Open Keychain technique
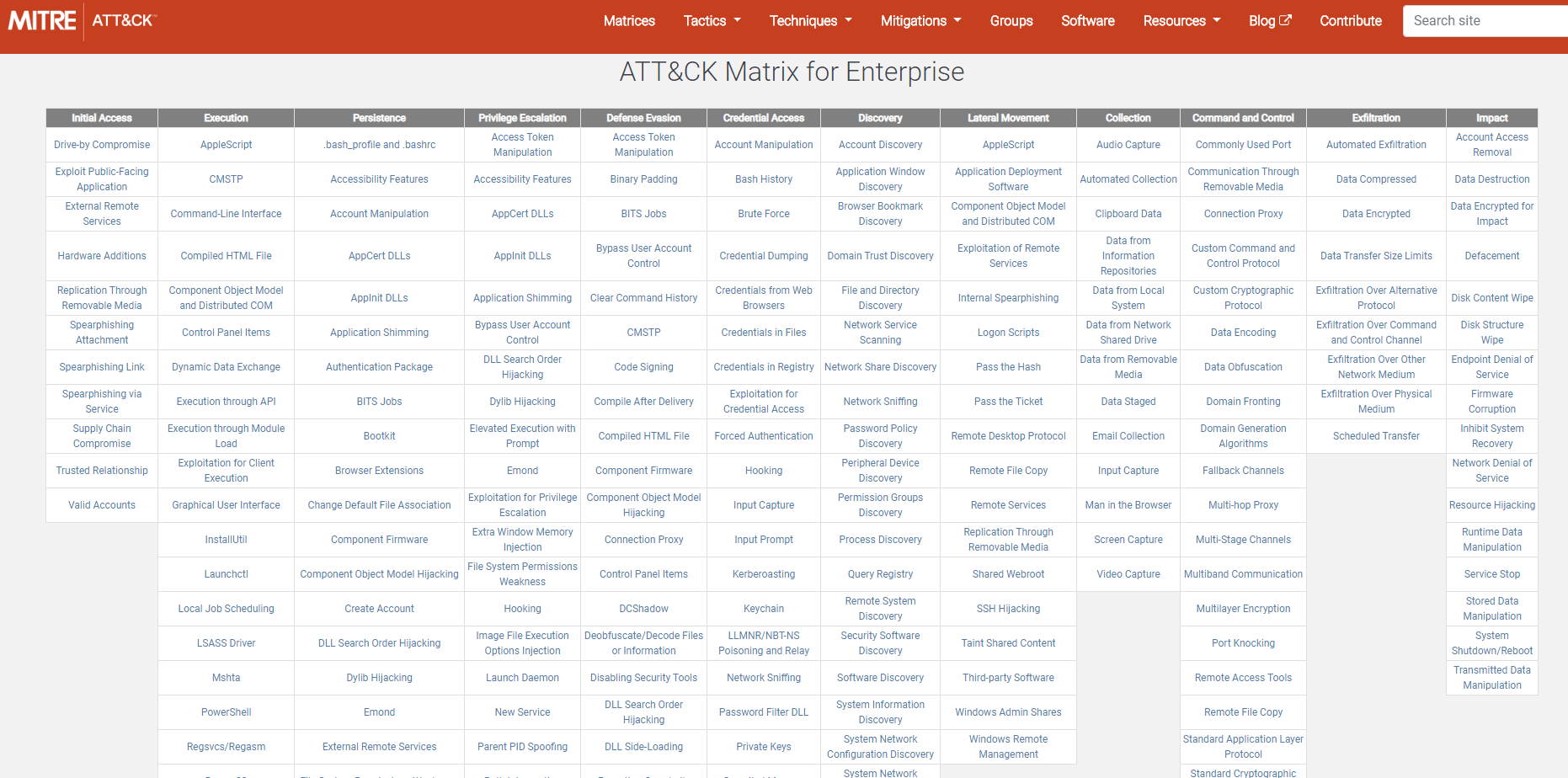This screenshot has width=1568, height=778. pos(764,609)
